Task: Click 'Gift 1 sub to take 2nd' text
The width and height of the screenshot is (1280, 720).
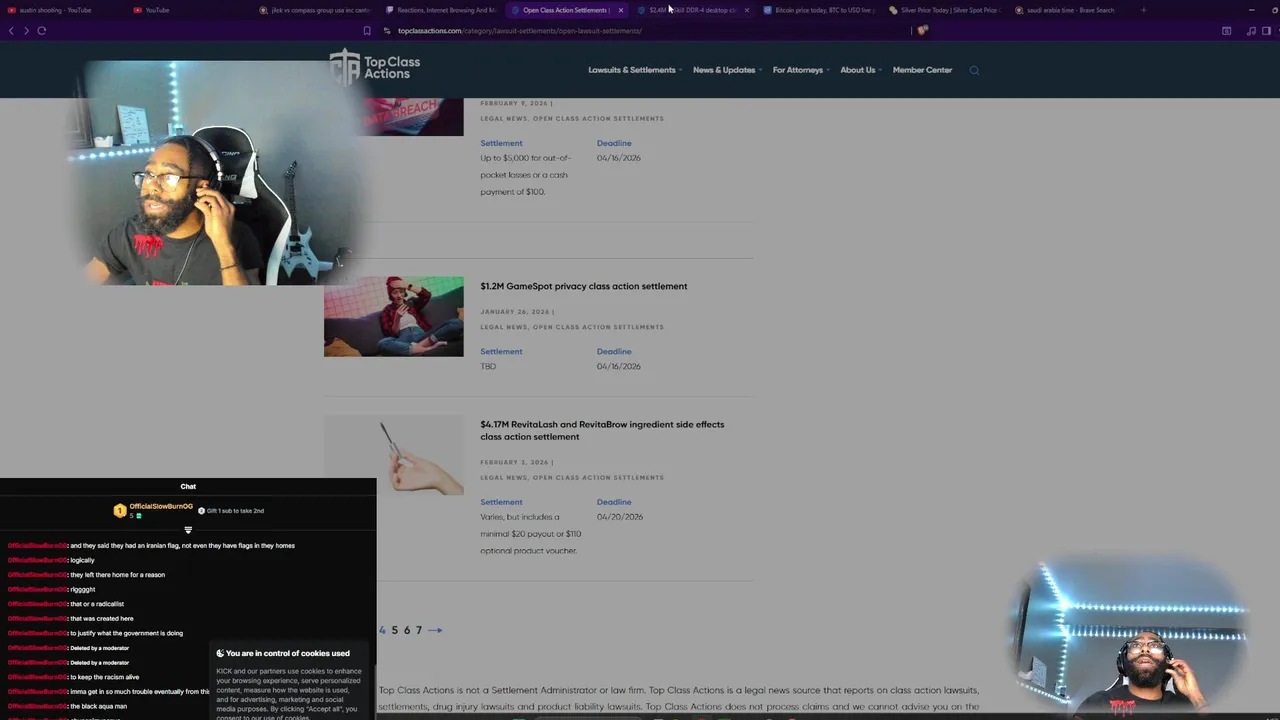Action: point(235,511)
